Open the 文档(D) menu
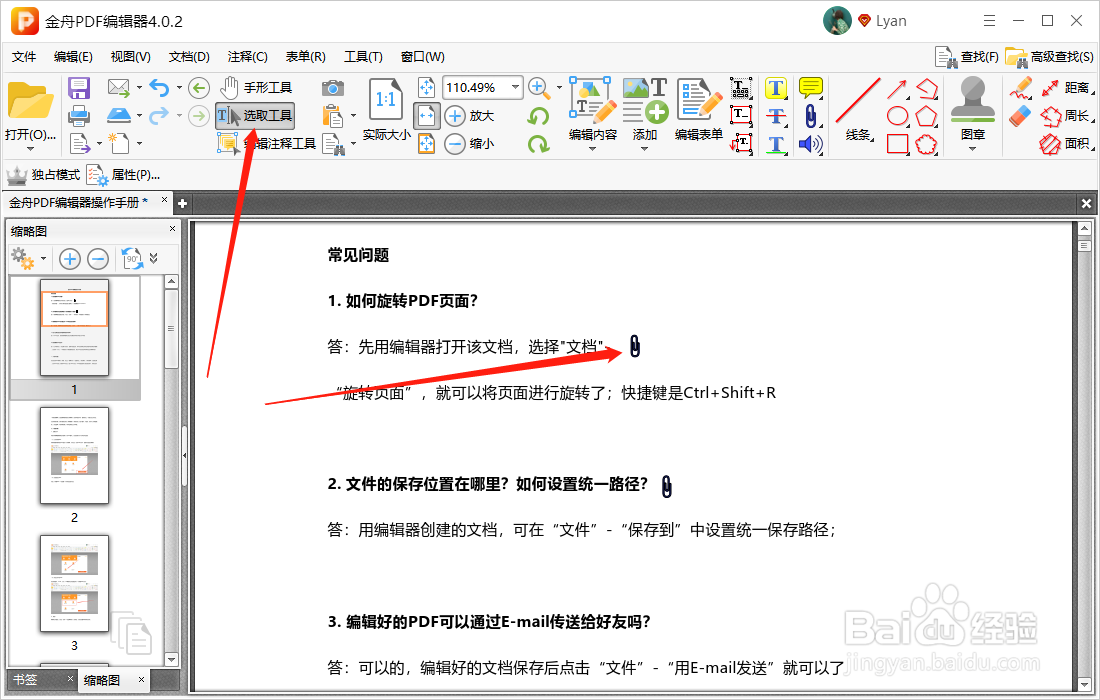Image resolution: width=1100 pixels, height=700 pixels. (x=189, y=57)
